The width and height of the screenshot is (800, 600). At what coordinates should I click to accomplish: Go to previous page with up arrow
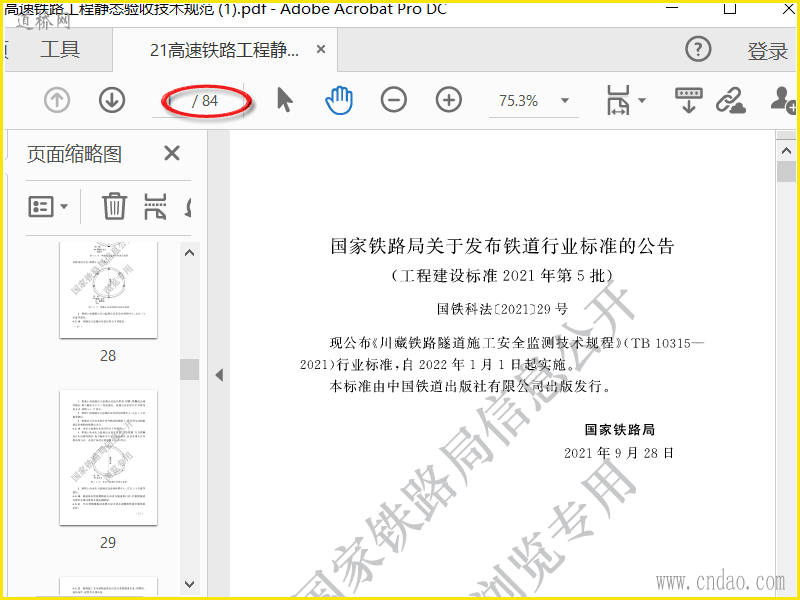pyautogui.click(x=57, y=100)
